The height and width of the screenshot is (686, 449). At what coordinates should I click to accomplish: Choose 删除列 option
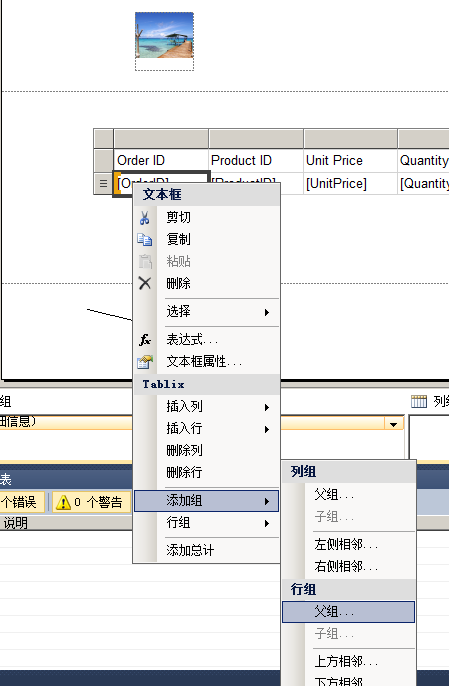(x=207, y=450)
